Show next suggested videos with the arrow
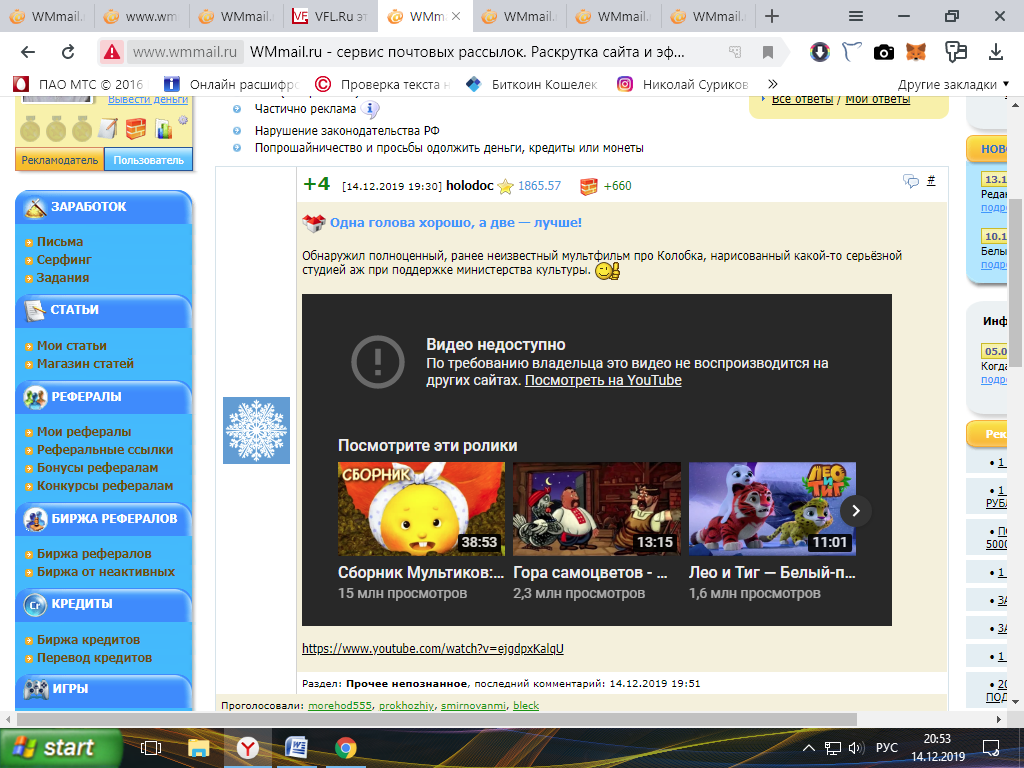1024x768 pixels. coord(856,510)
